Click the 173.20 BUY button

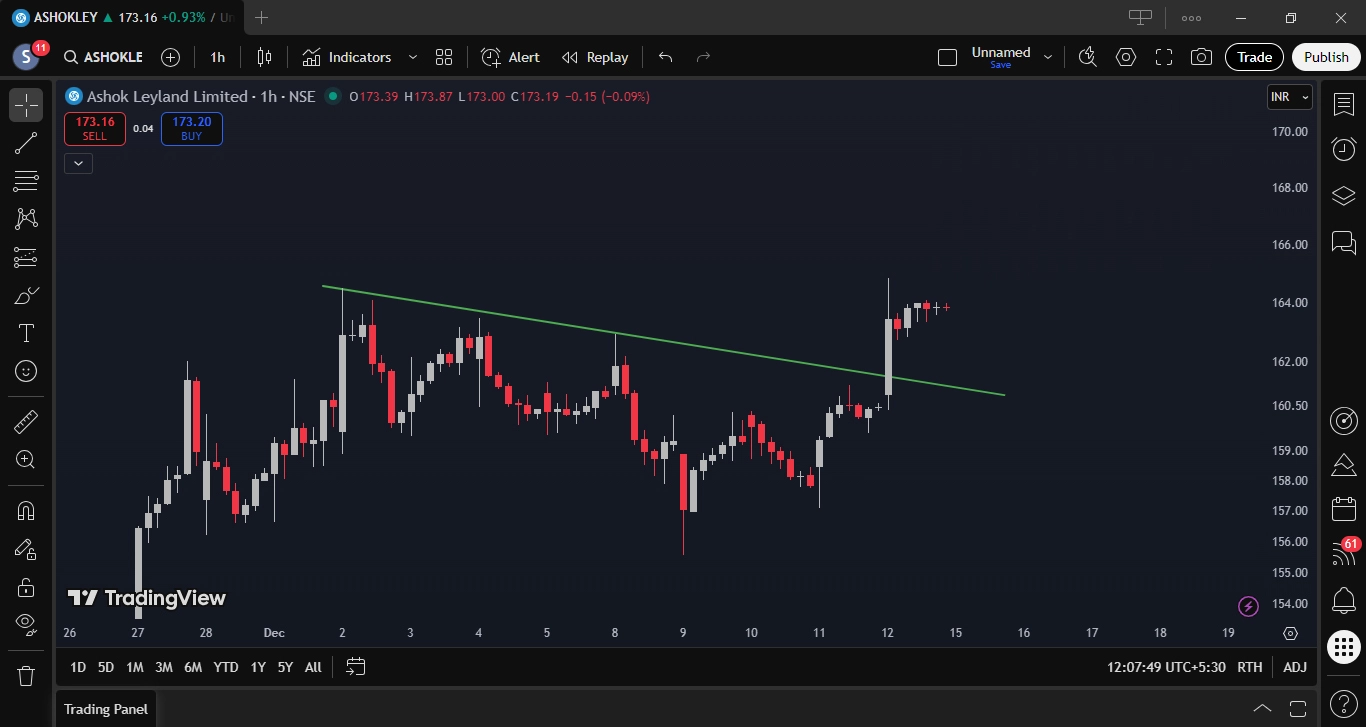click(x=191, y=128)
